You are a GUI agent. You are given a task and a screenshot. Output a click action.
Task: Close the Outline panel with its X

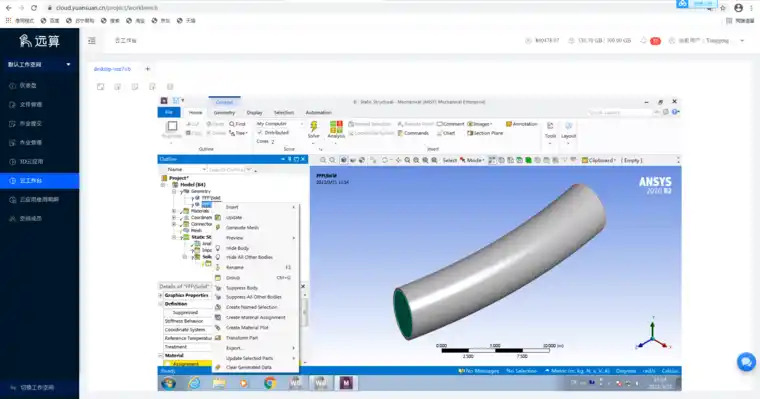pos(303,159)
